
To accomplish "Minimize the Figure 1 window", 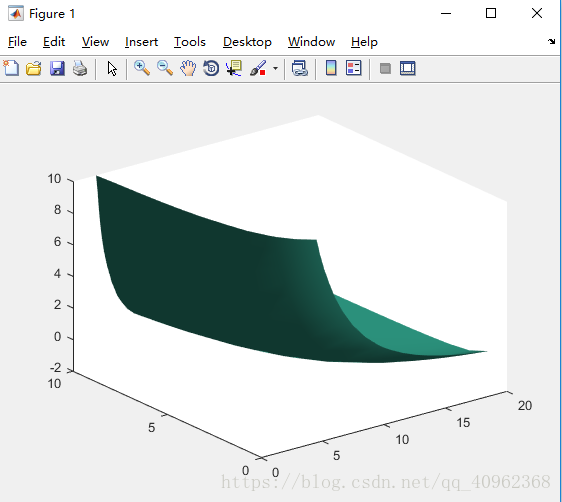I will click(446, 14).
